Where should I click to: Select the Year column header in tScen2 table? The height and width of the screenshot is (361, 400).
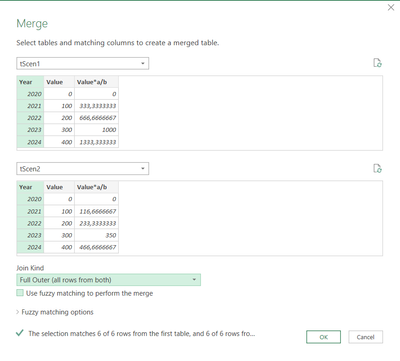[30, 187]
